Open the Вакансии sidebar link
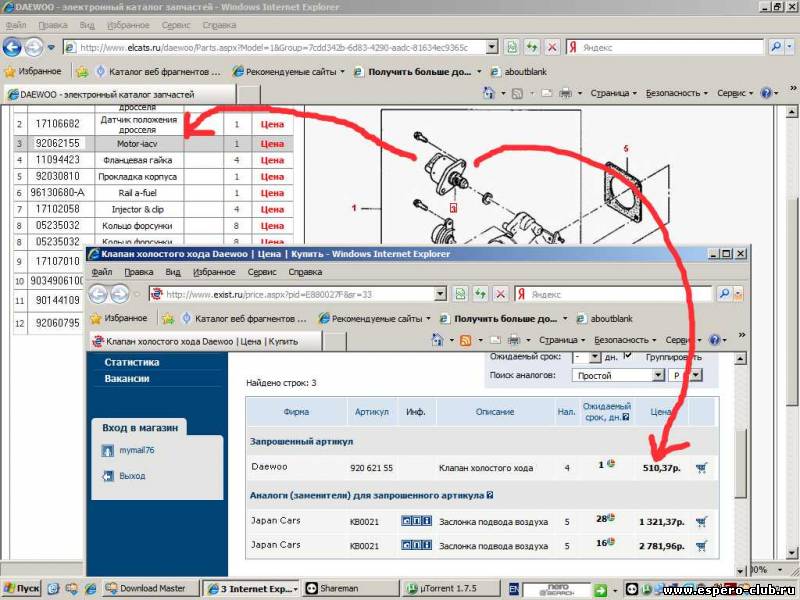This screenshot has width=800, height=600. (127, 379)
